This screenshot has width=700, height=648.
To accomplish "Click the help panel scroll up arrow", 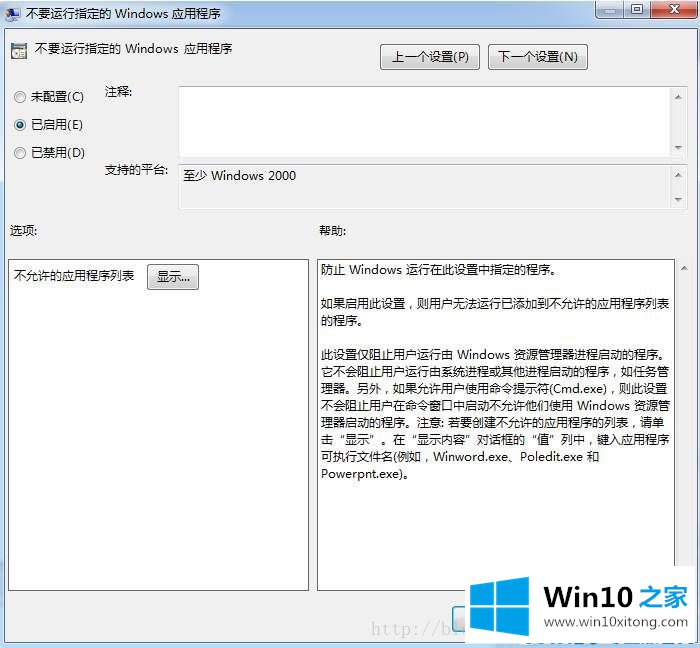I will (684, 268).
